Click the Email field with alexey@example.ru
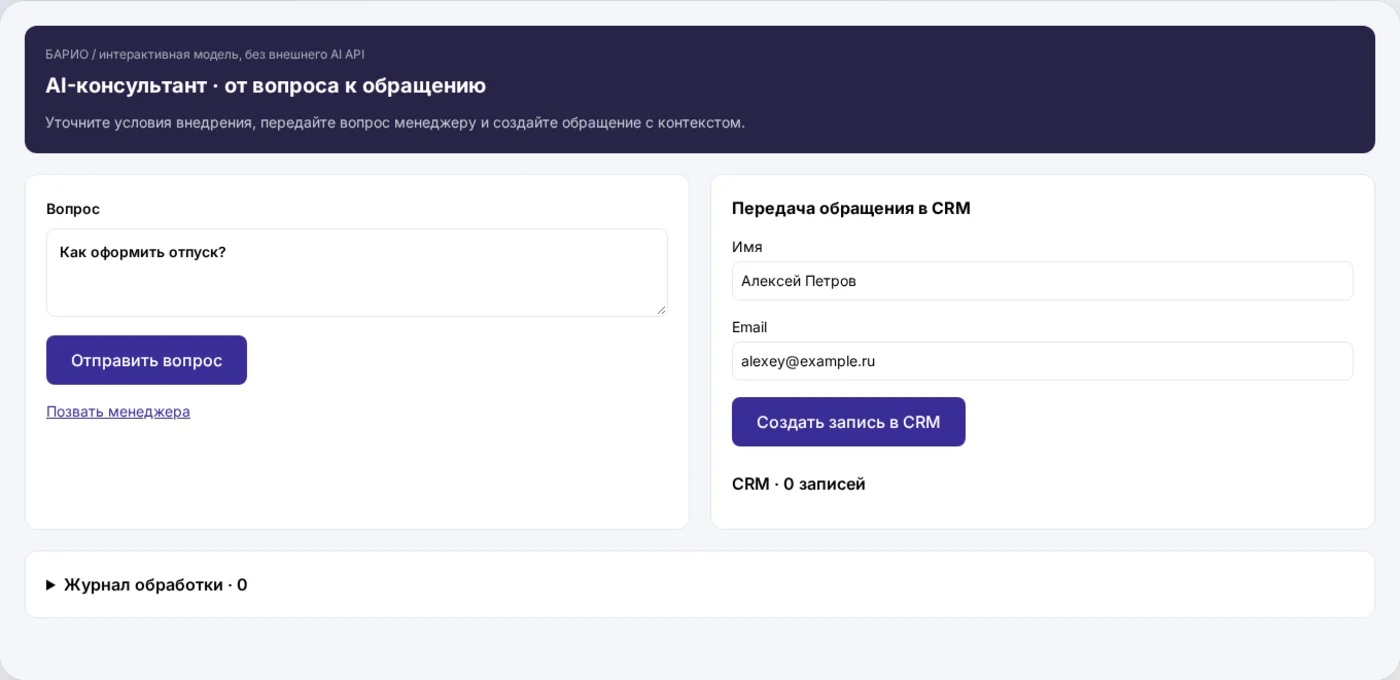Viewport: 1400px width, 680px height. [1042, 361]
